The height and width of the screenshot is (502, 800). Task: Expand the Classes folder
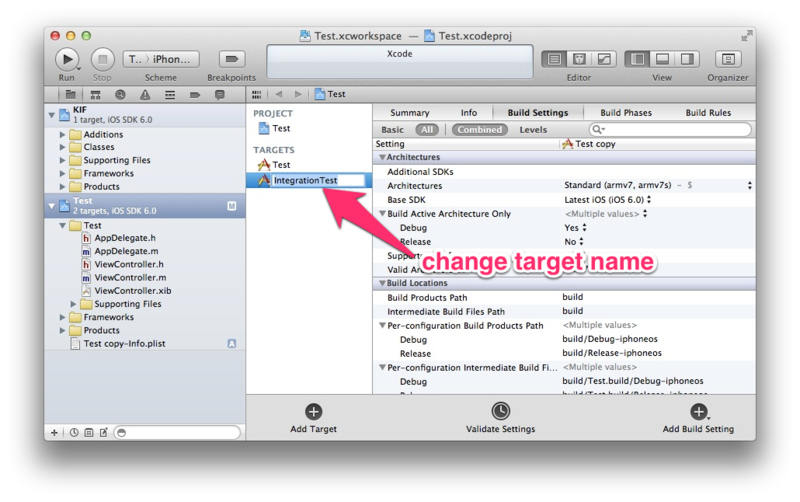(x=62, y=147)
